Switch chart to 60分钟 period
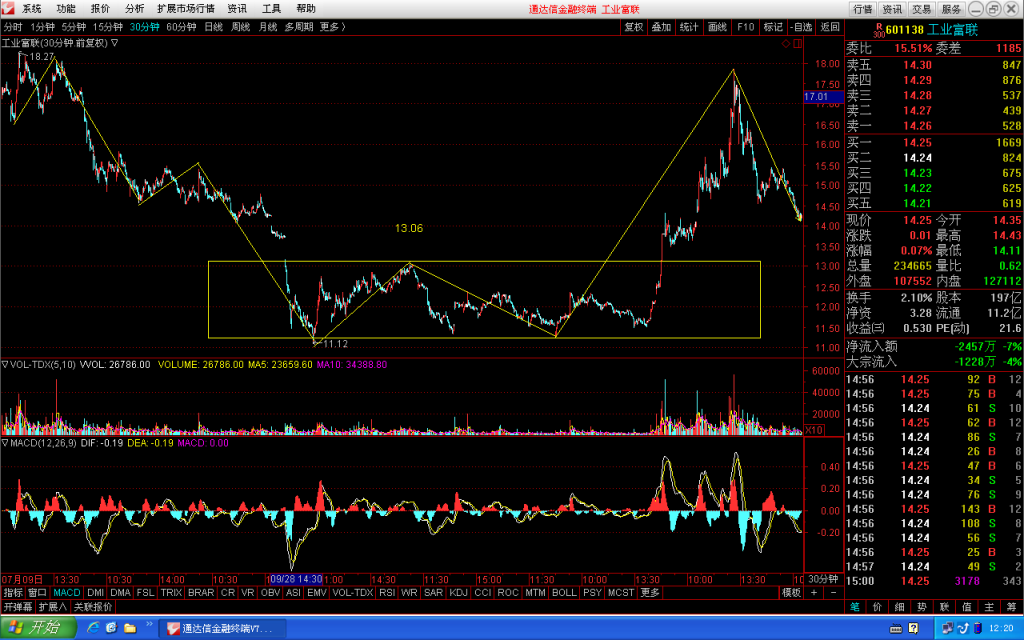 181,27
